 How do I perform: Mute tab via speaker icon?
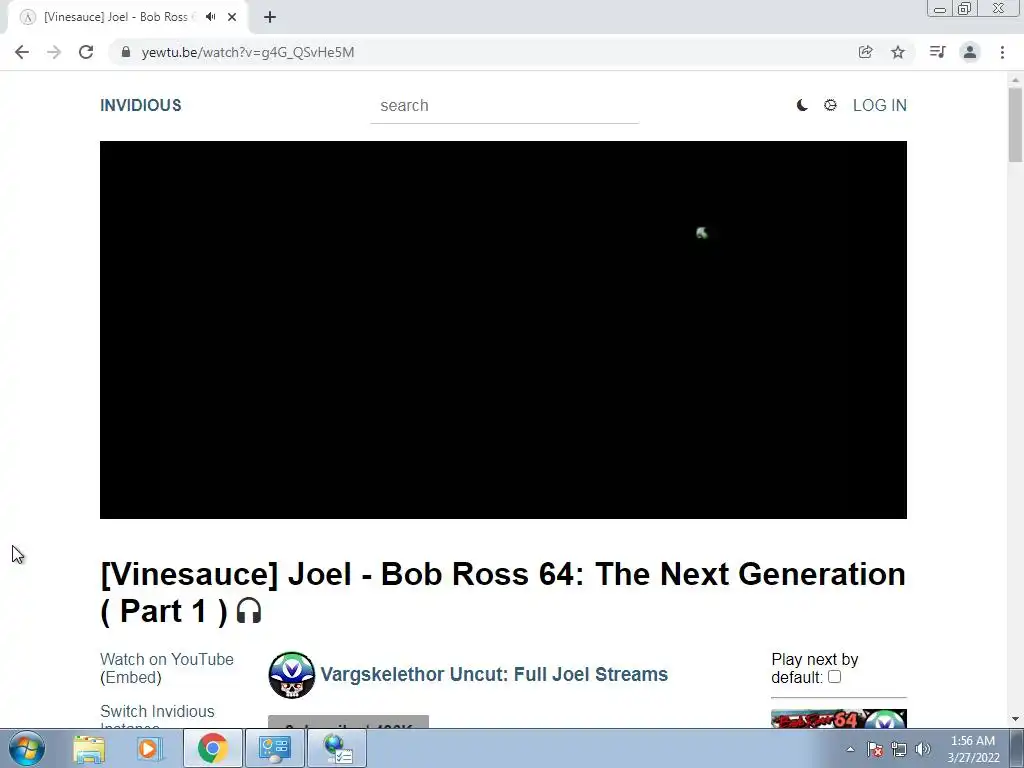click(210, 17)
